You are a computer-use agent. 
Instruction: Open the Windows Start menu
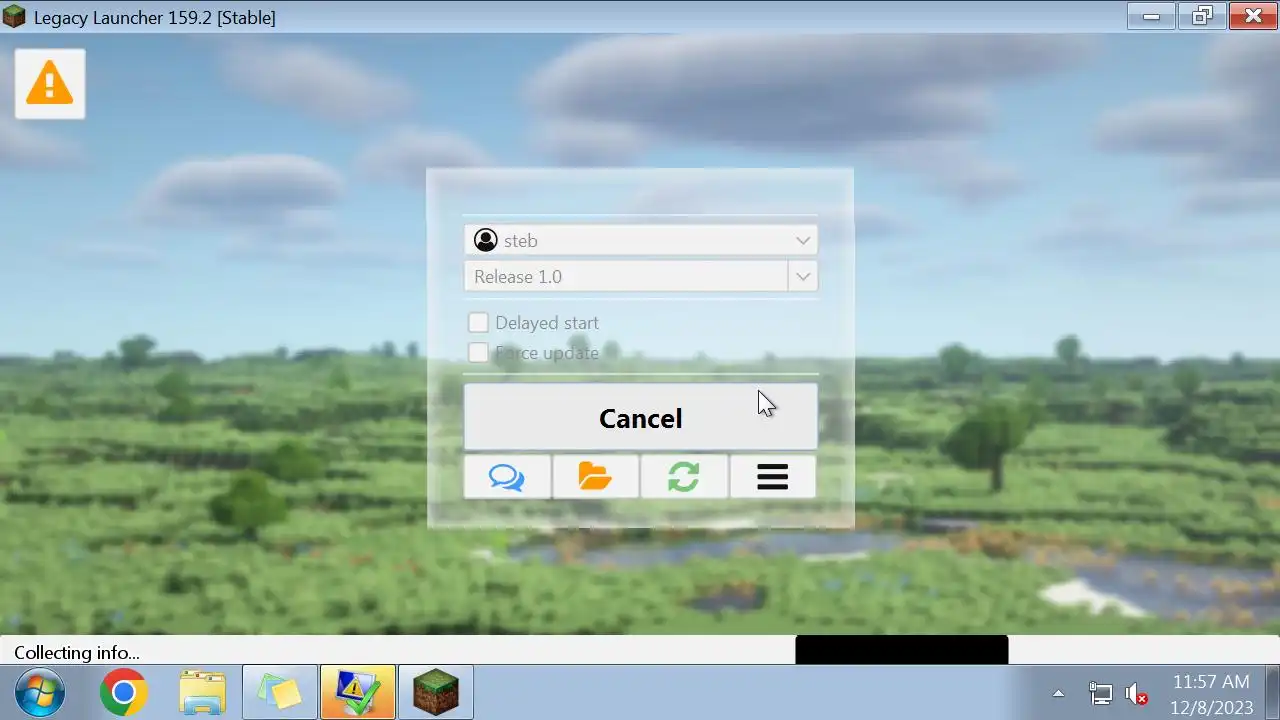click(40, 693)
